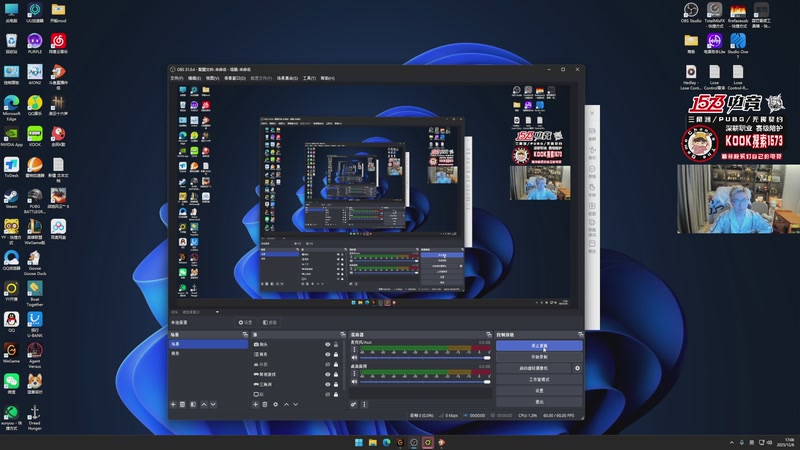This screenshot has height=450, width=800.
Task: Open File Explorer from the taskbar
Action: pyautogui.click(x=373, y=442)
